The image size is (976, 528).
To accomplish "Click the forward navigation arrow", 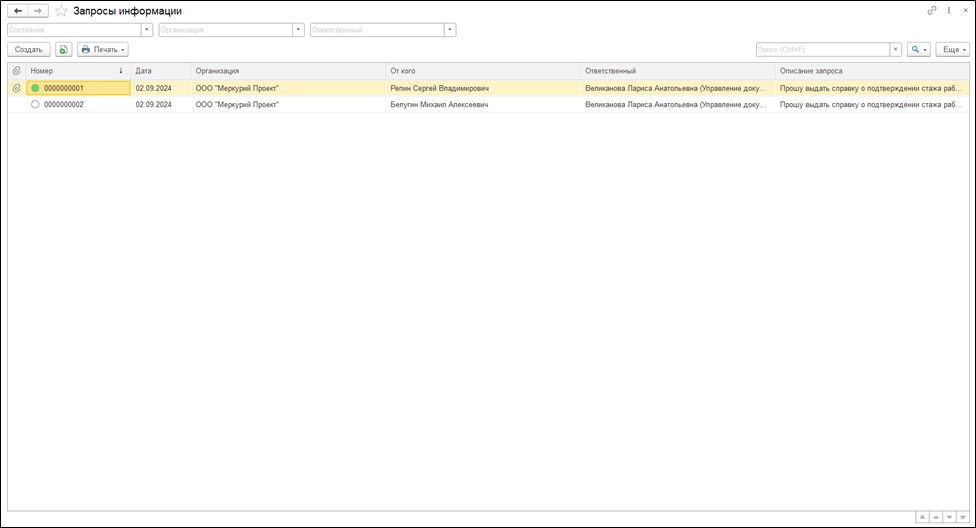I will [38, 10].
